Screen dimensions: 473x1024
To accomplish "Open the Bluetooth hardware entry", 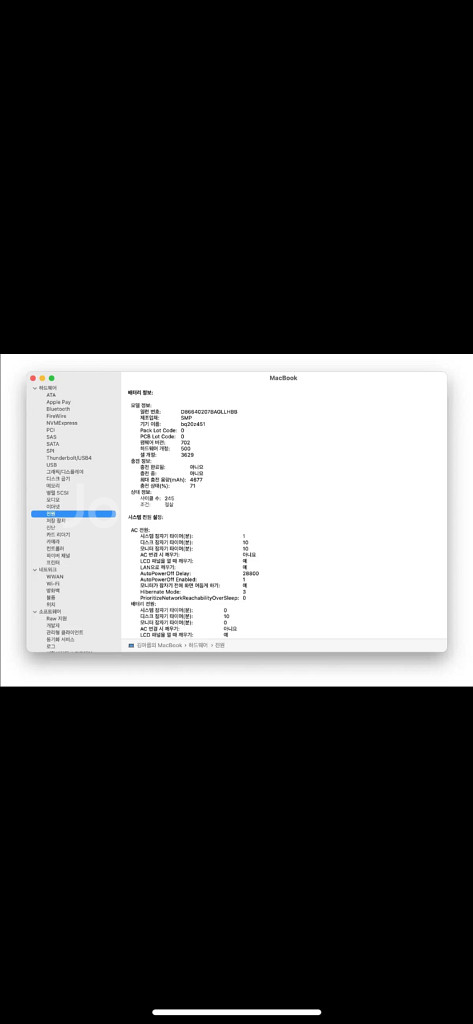I will point(58,409).
